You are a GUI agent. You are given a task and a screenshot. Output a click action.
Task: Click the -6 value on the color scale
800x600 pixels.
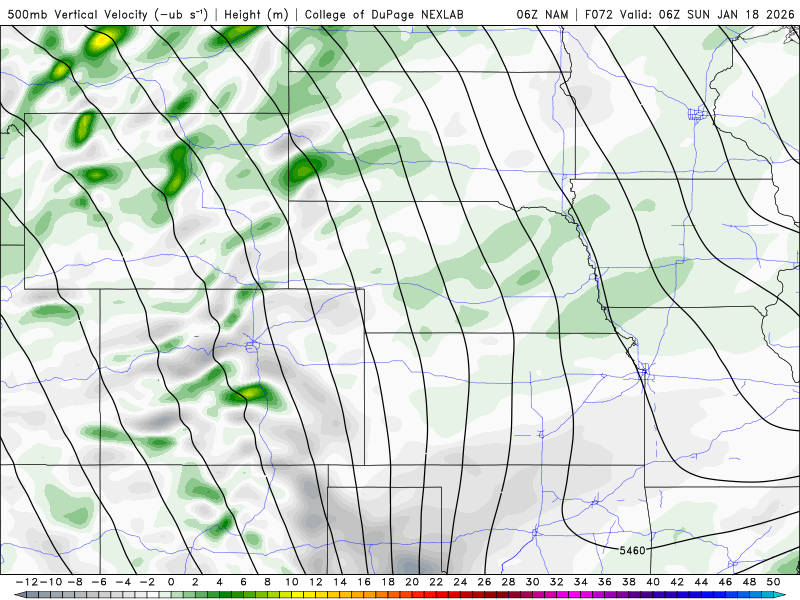(x=99, y=582)
